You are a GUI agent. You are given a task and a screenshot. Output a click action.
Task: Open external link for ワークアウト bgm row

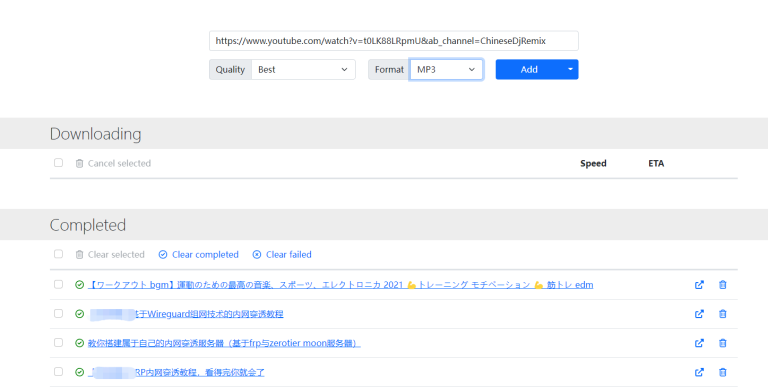coord(699,285)
